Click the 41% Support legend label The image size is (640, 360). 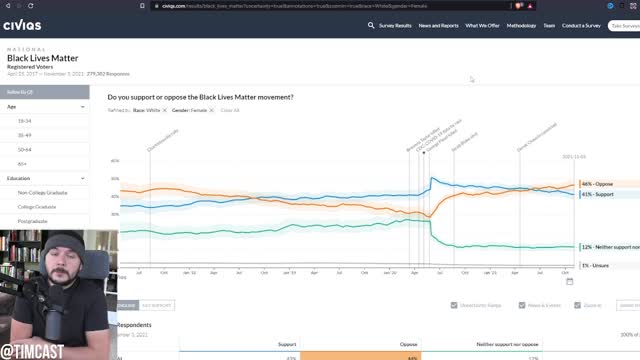click(x=597, y=194)
